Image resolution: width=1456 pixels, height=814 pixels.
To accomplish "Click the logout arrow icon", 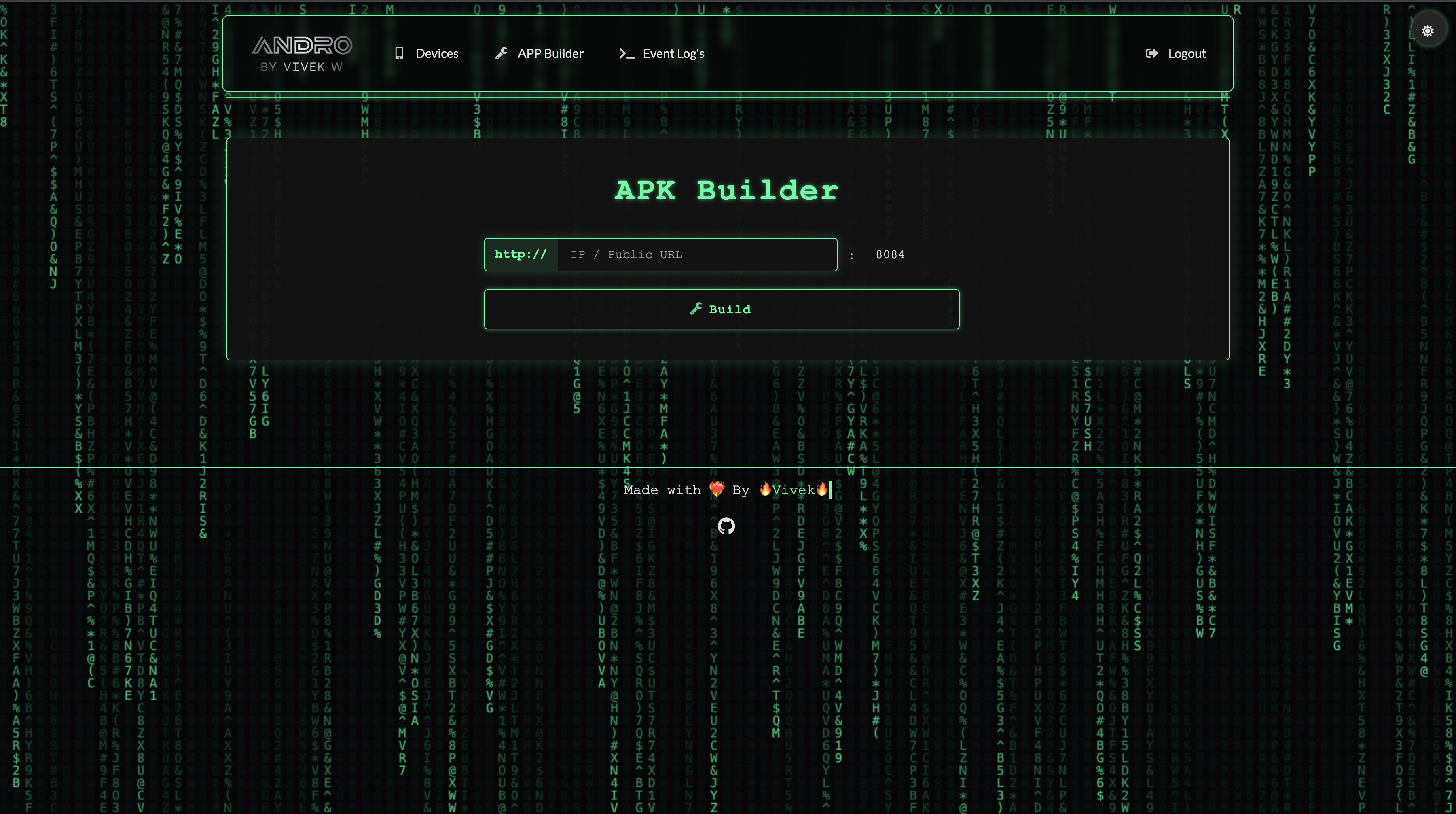I will coord(1152,53).
